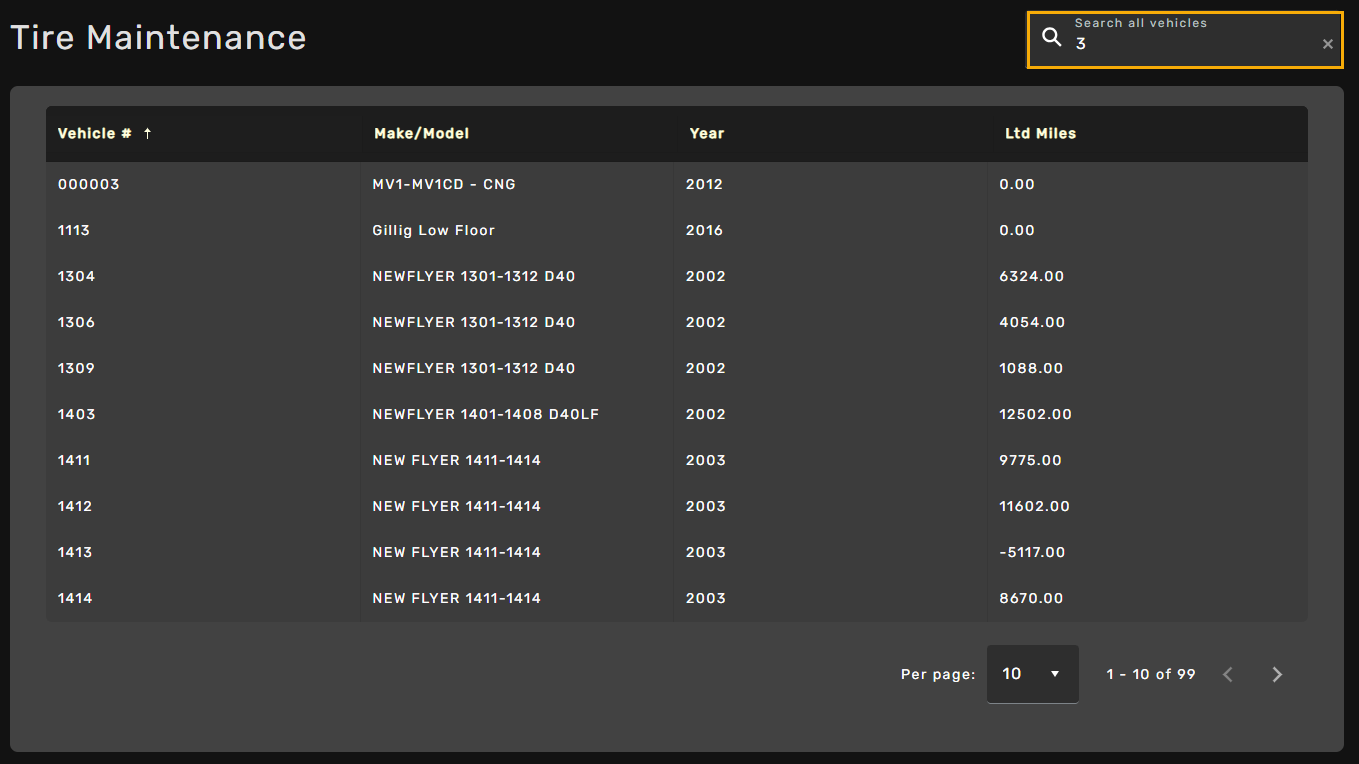Open vehicle 1403 NEWFLYER D40LF row

pyautogui.click(x=485, y=415)
